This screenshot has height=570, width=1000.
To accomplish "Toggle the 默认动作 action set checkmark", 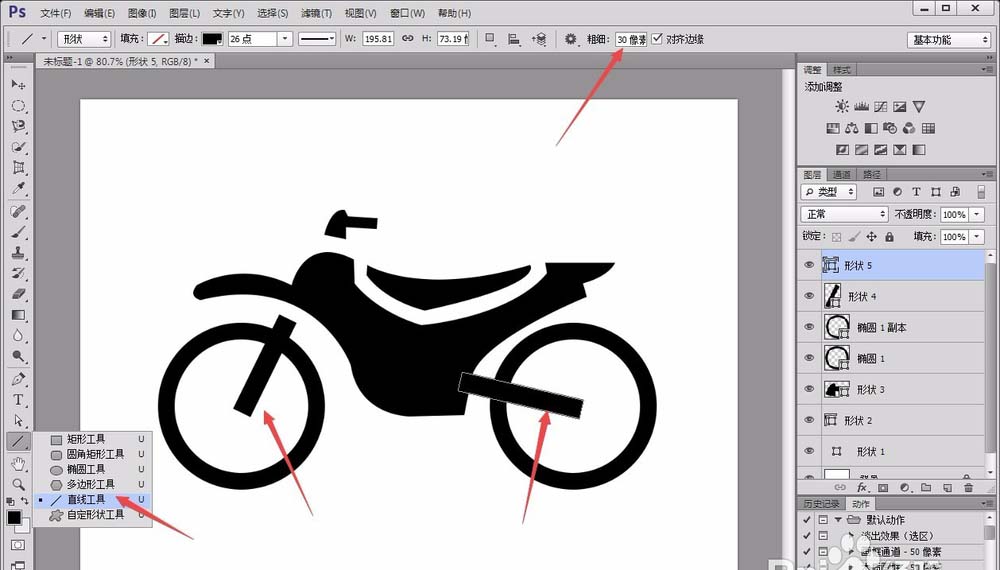I will [807, 520].
